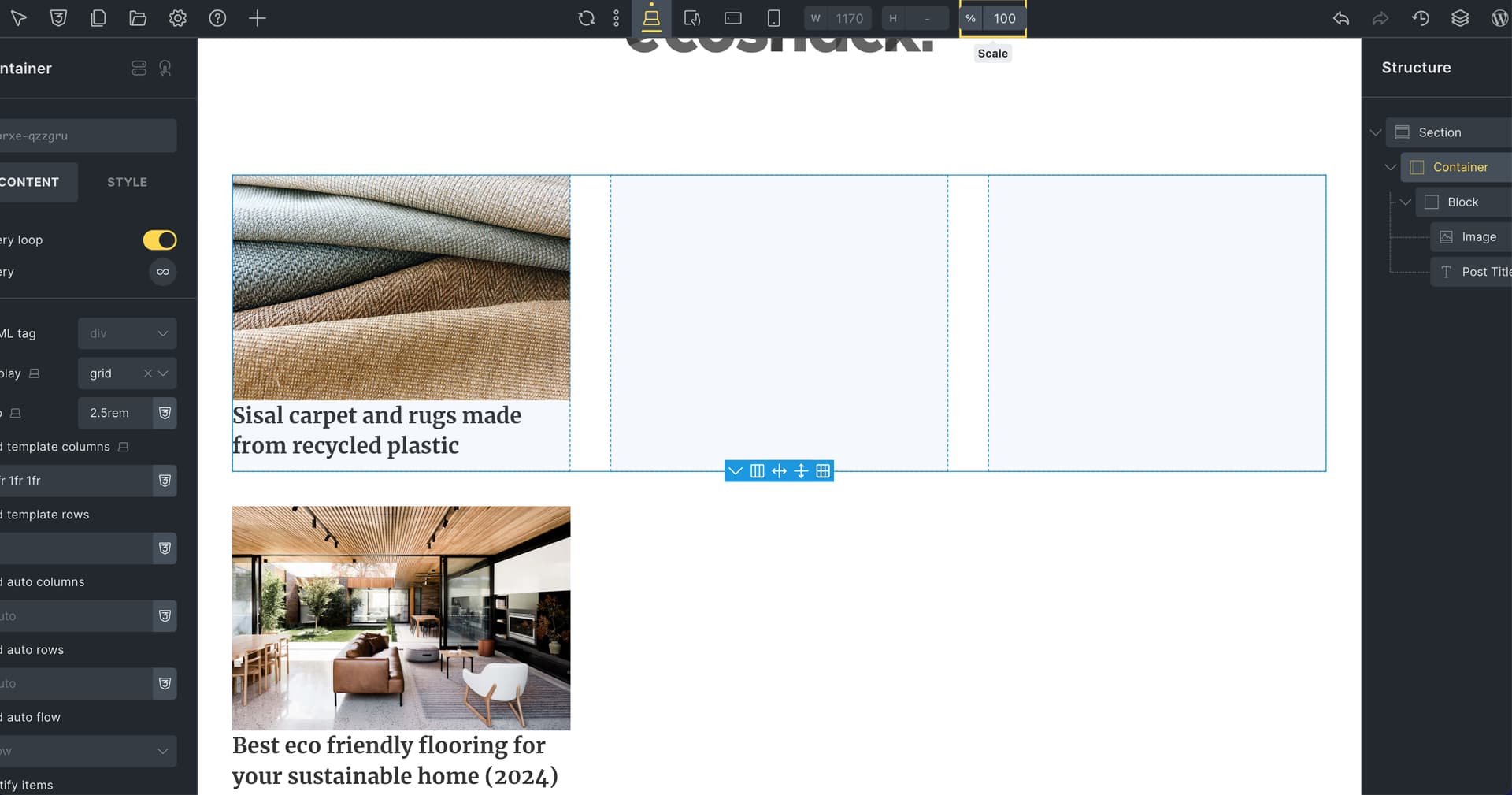
Task: Select the pointer pick-element tool
Action: pos(19,18)
